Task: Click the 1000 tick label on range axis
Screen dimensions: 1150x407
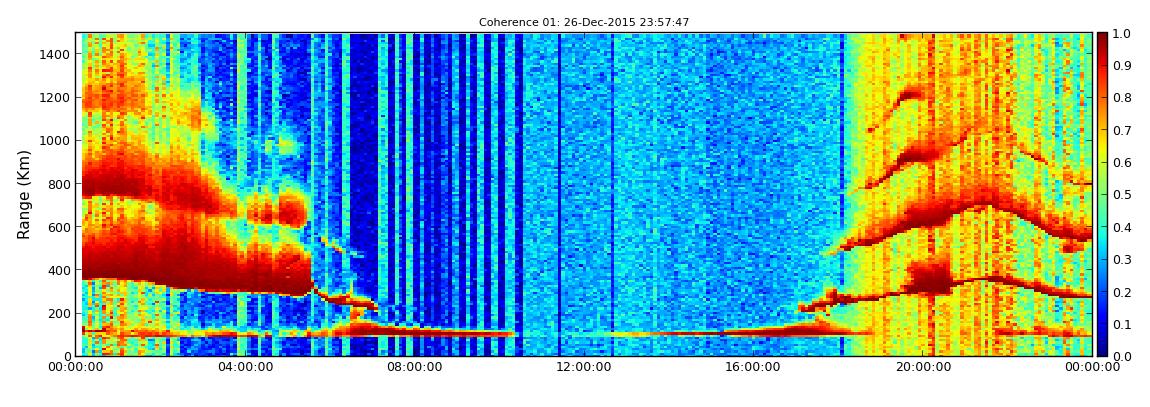Action: pyautogui.click(x=56, y=141)
